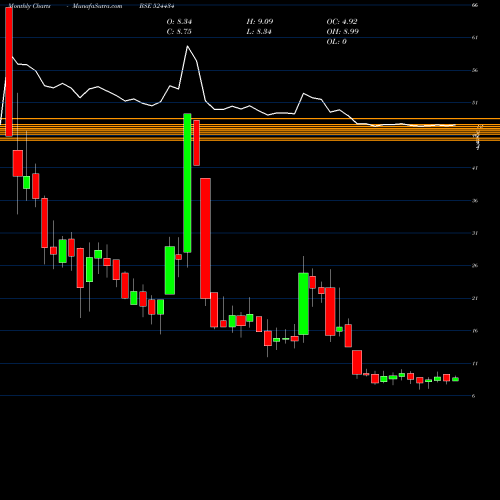Viewport: 500px width, 500px height.
Task: Click the 66 price axis label
Action: pos(475,5)
